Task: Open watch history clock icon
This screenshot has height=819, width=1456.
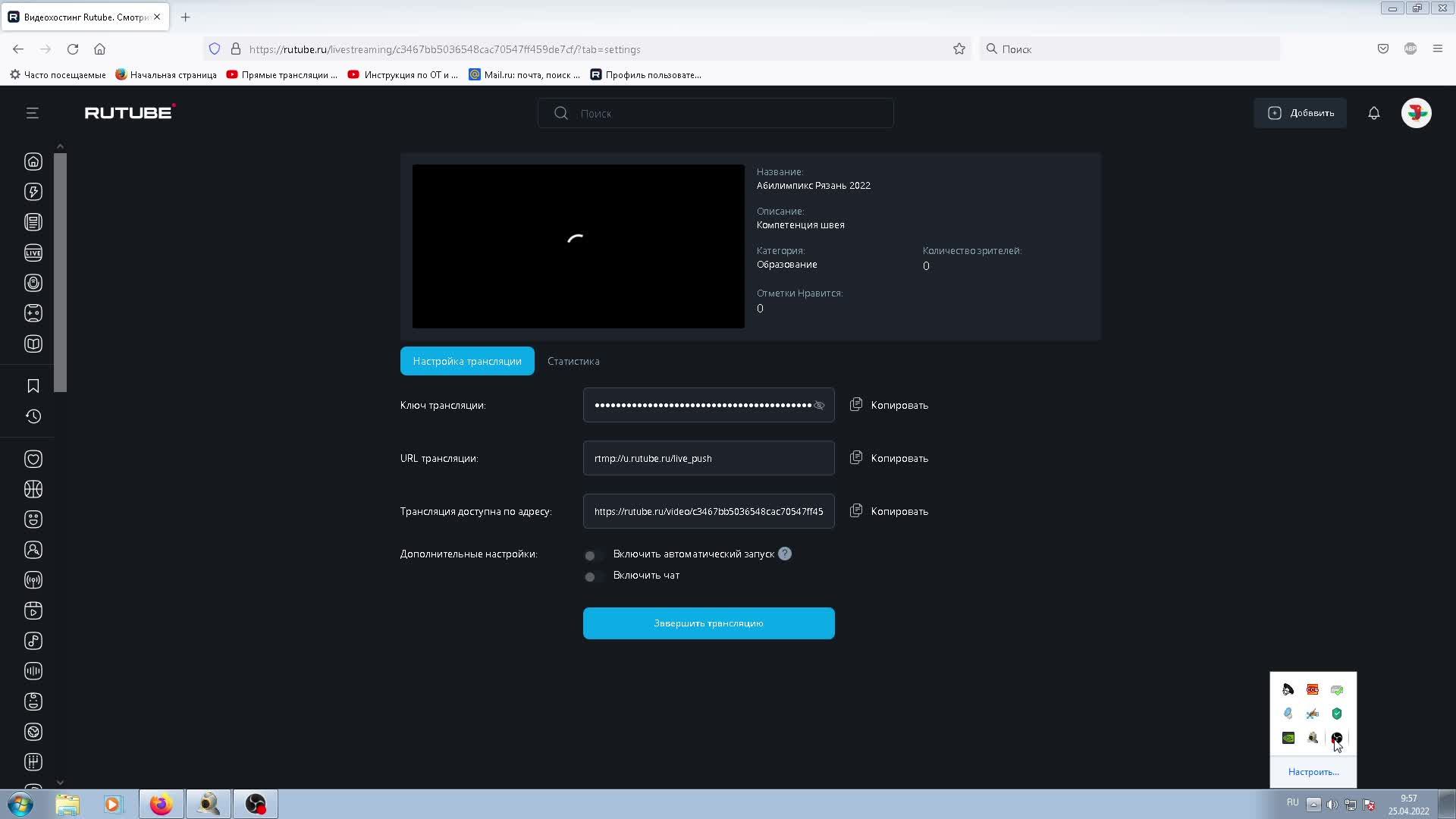Action: tap(33, 416)
